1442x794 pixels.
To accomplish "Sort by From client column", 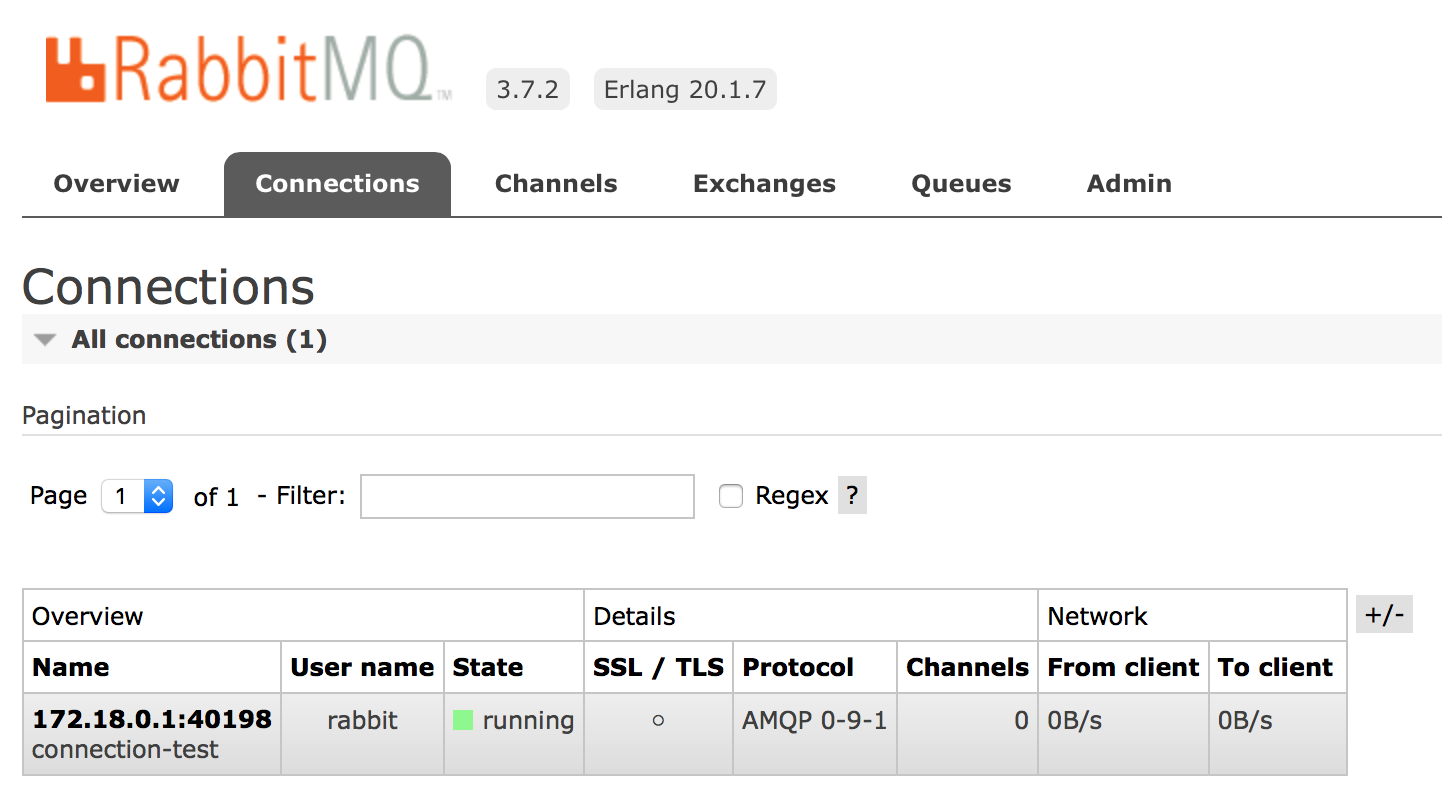I will pos(1123,667).
